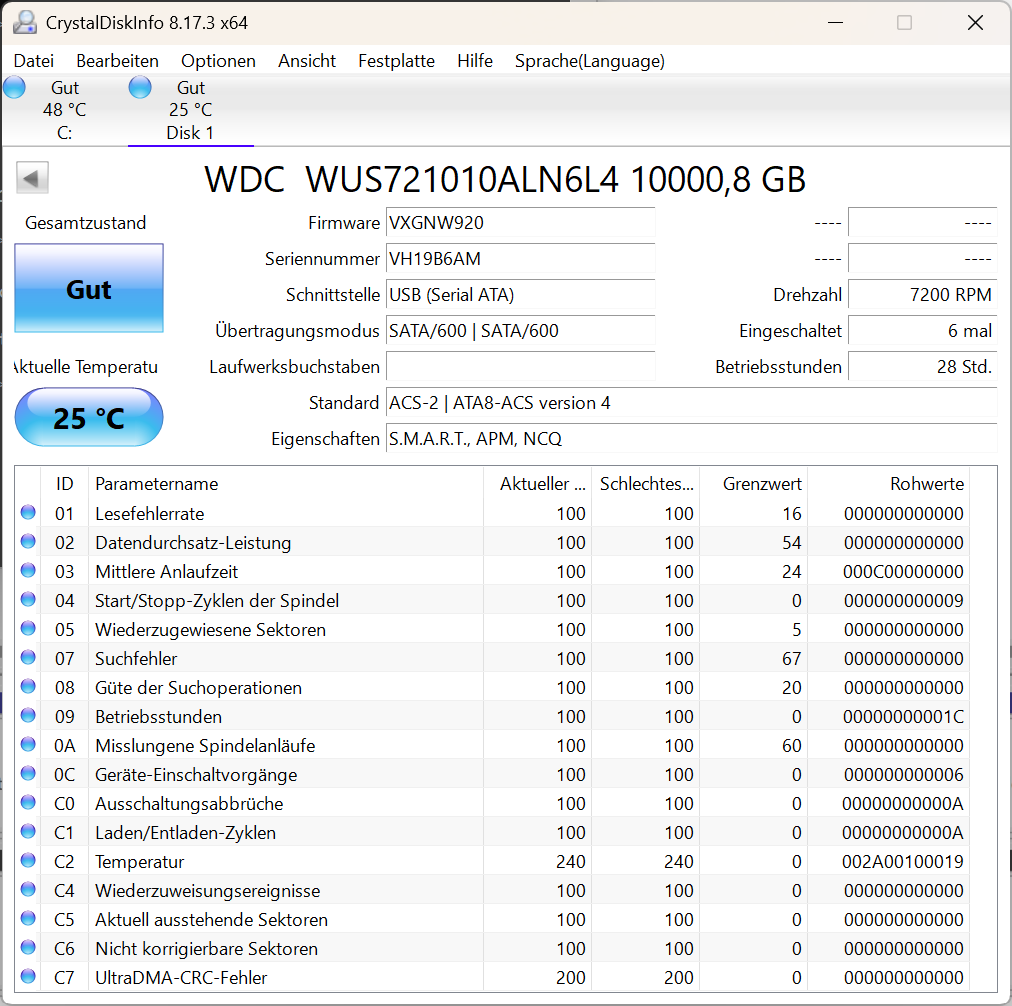Viewport: 1012px width, 1006px height.
Task: Click the Schnittstelle field USB (Serial ATA)
Action: pyautogui.click(x=520, y=295)
